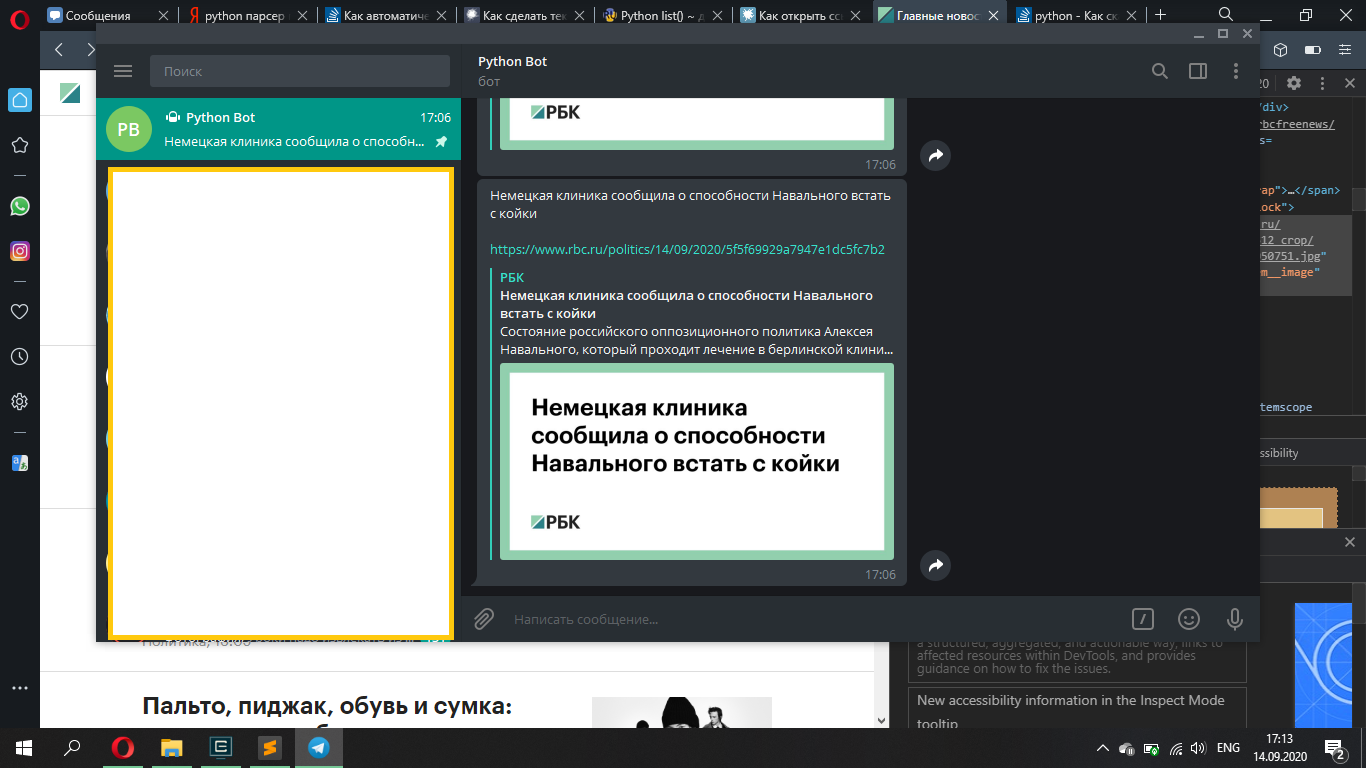This screenshot has width=1366, height=768.
Task: Toggle the Telegram right info sidebar
Action: pyautogui.click(x=1198, y=71)
